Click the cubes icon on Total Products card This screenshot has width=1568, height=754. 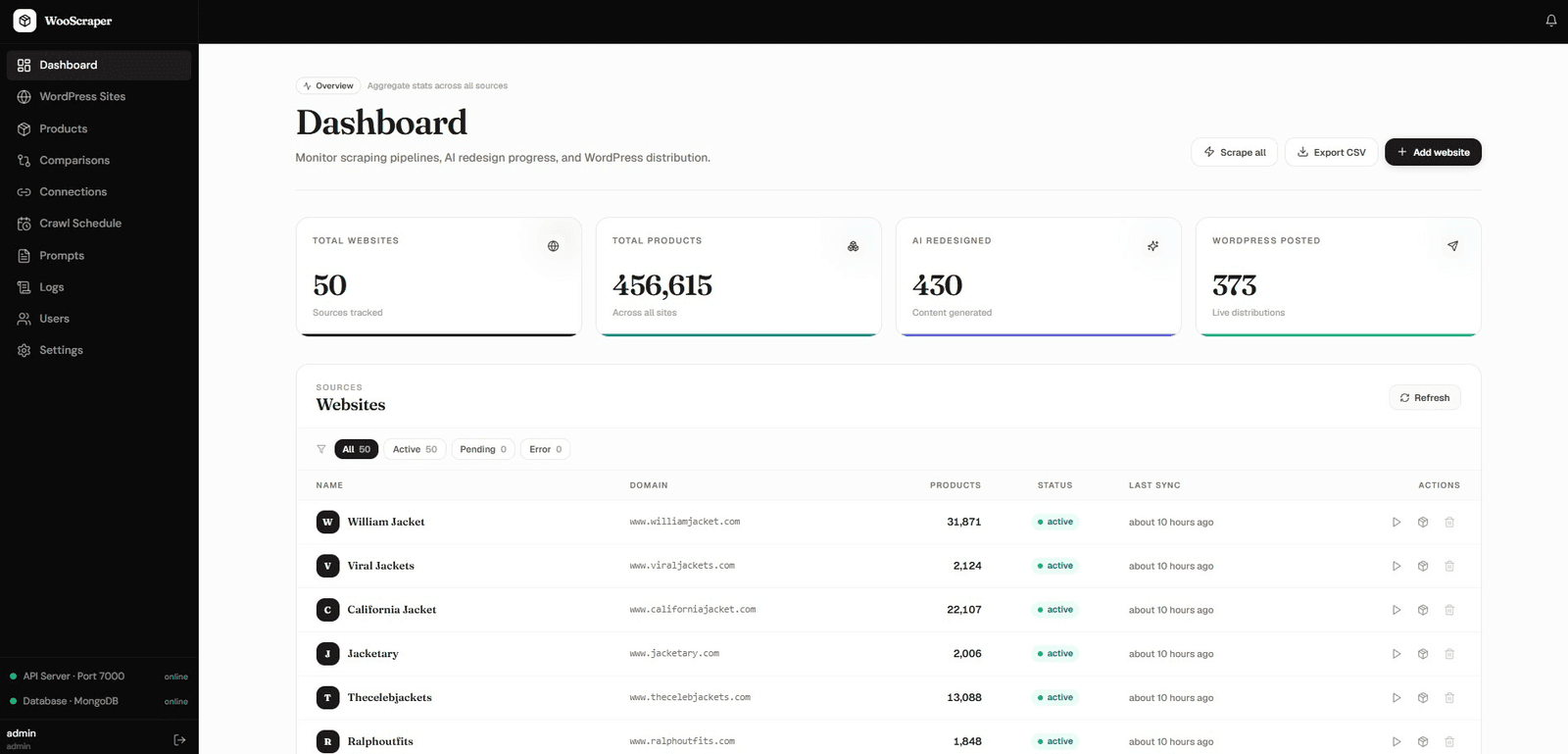coord(853,246)
